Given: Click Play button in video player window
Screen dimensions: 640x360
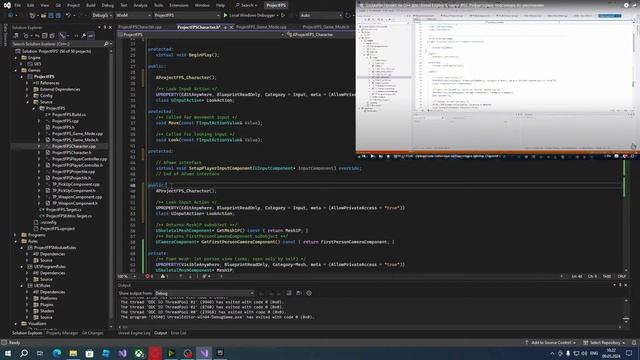Looking at the screenshot, I should (x=372, y=156).
